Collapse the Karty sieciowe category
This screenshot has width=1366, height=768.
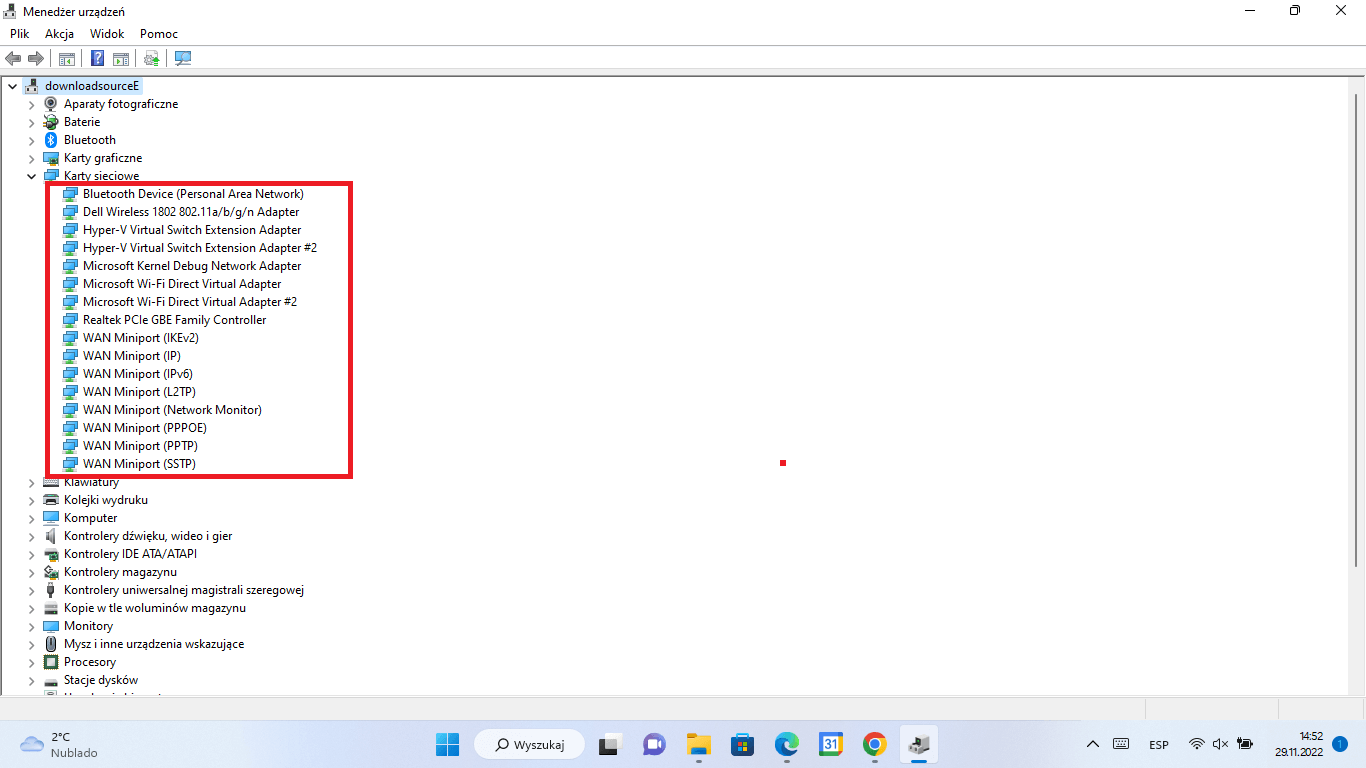pyautogui.click(x=31, y=176)
